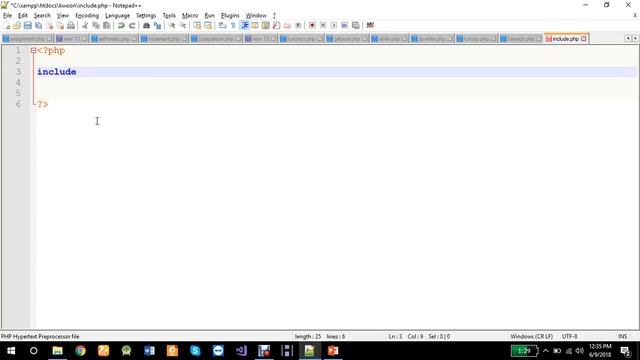Click the Stop Recording macro icon

pyautogui.click(x=323, y=25)
